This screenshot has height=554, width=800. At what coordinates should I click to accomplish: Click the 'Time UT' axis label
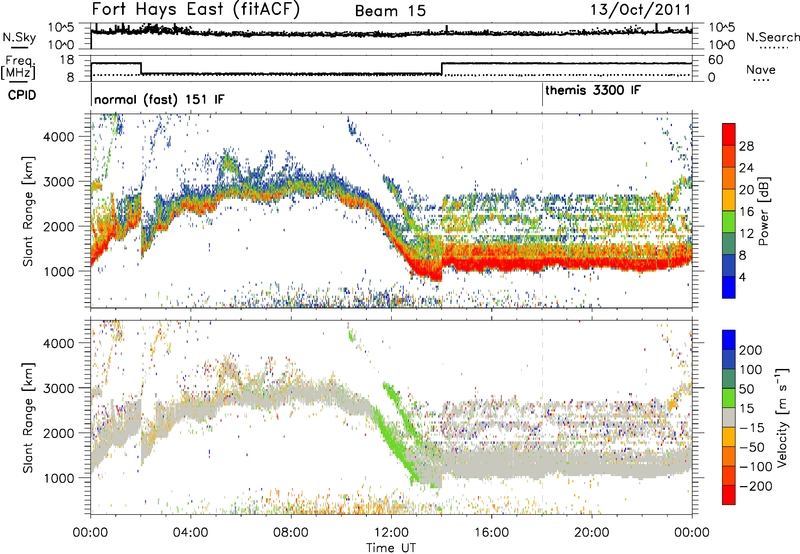tap(391, 547)
